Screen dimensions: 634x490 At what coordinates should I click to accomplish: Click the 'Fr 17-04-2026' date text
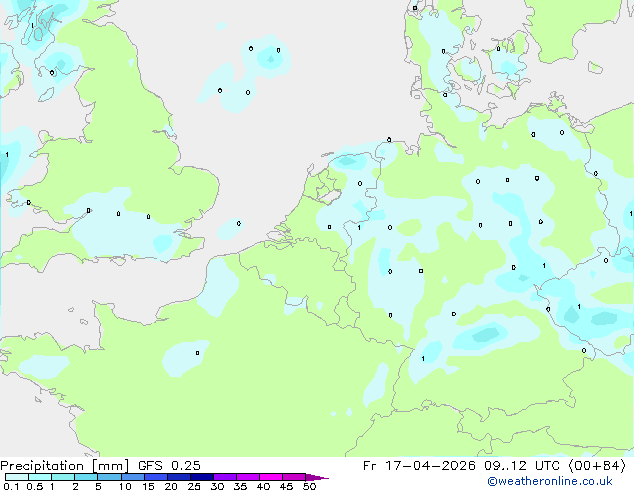pyautogui.click(x=419, y=466)
